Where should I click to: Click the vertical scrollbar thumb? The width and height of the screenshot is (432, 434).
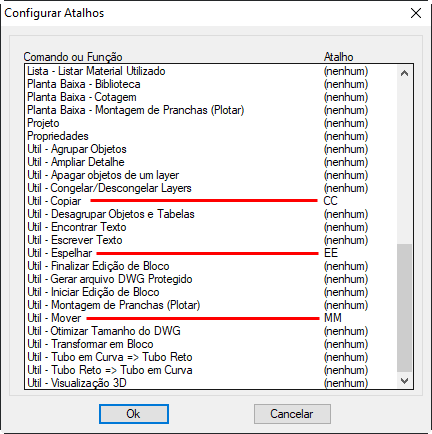pos(404,308)
